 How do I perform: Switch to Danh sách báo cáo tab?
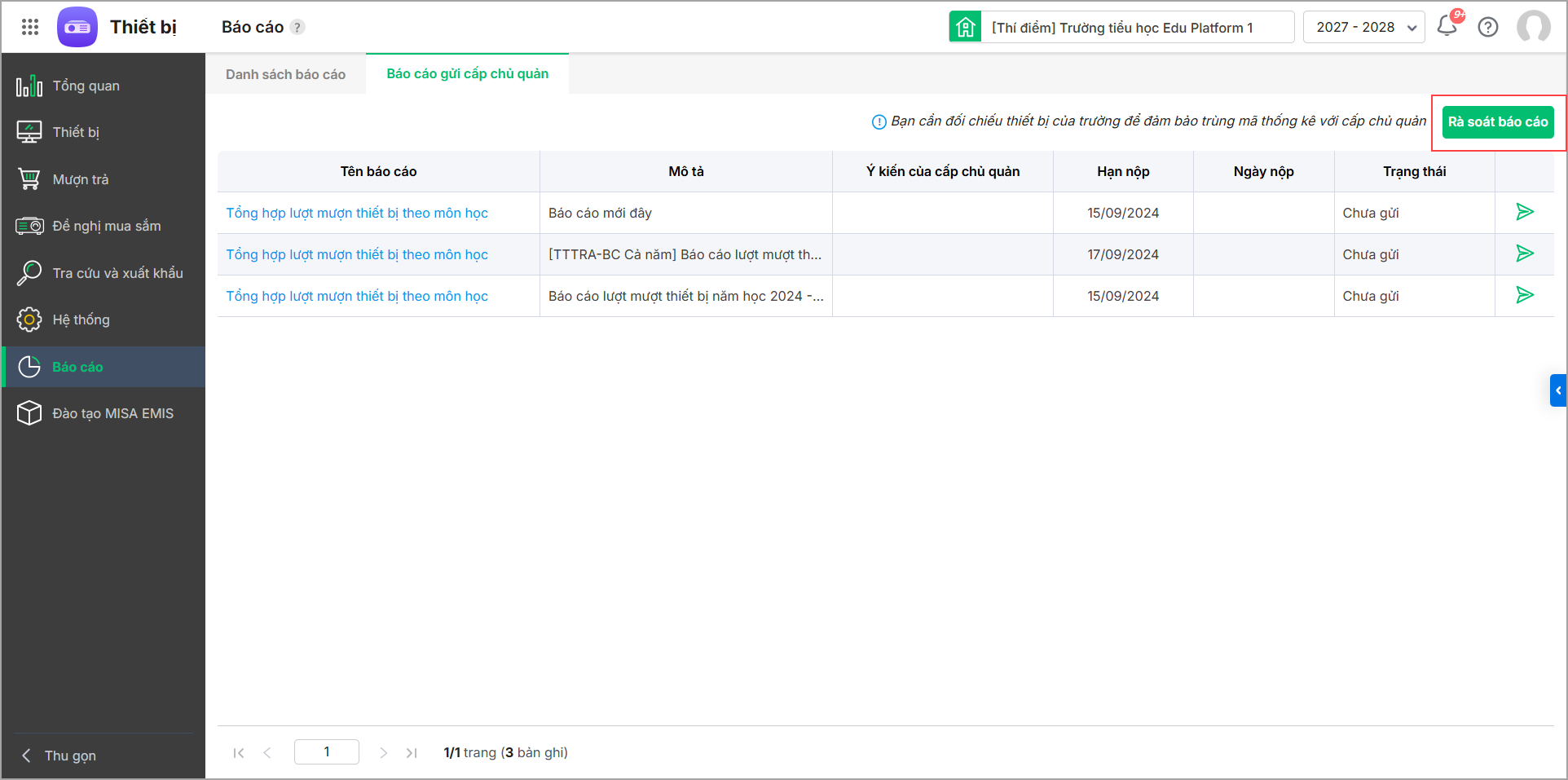click(285, 74)
